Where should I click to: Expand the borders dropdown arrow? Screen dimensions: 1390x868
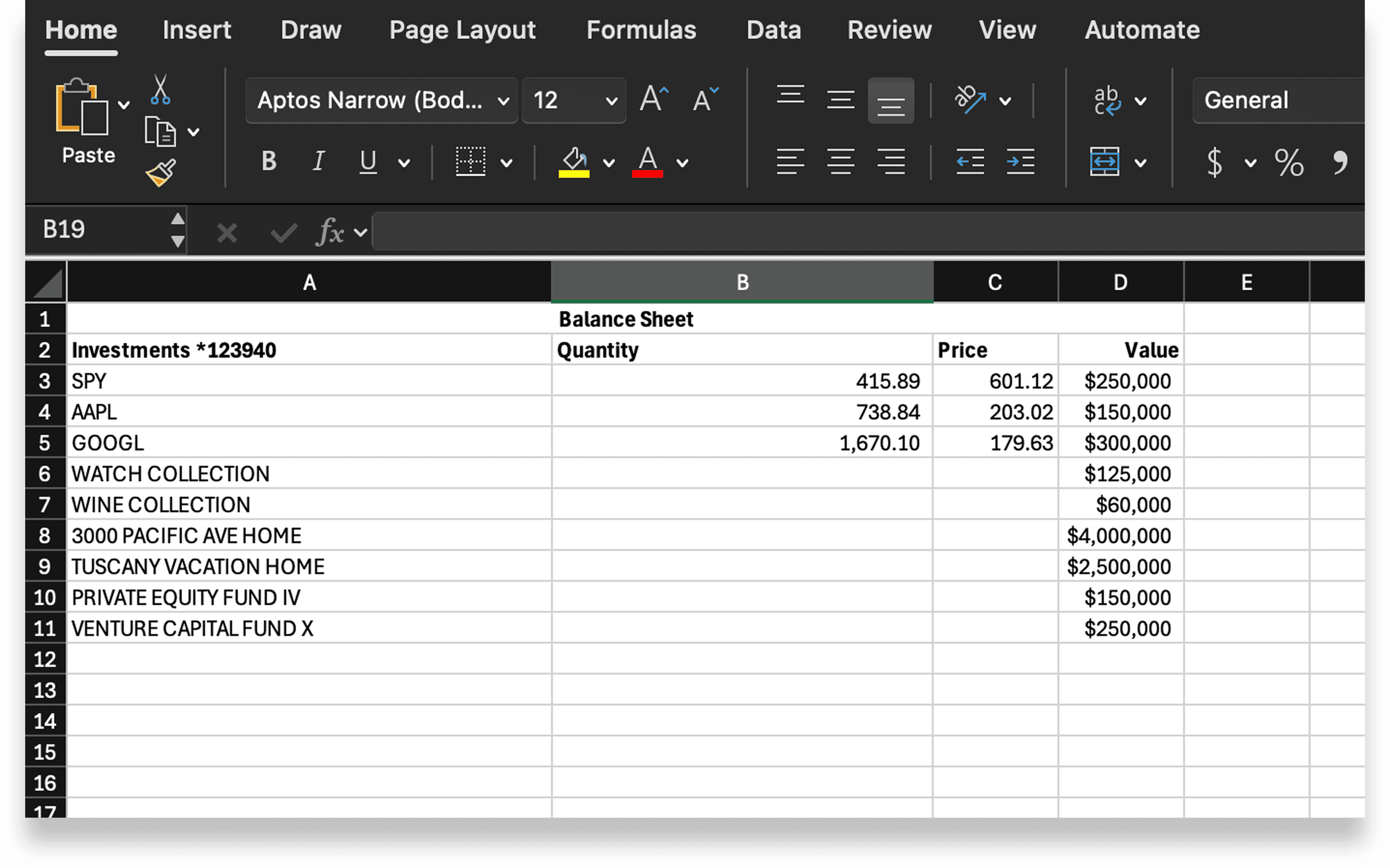point(506,163)
